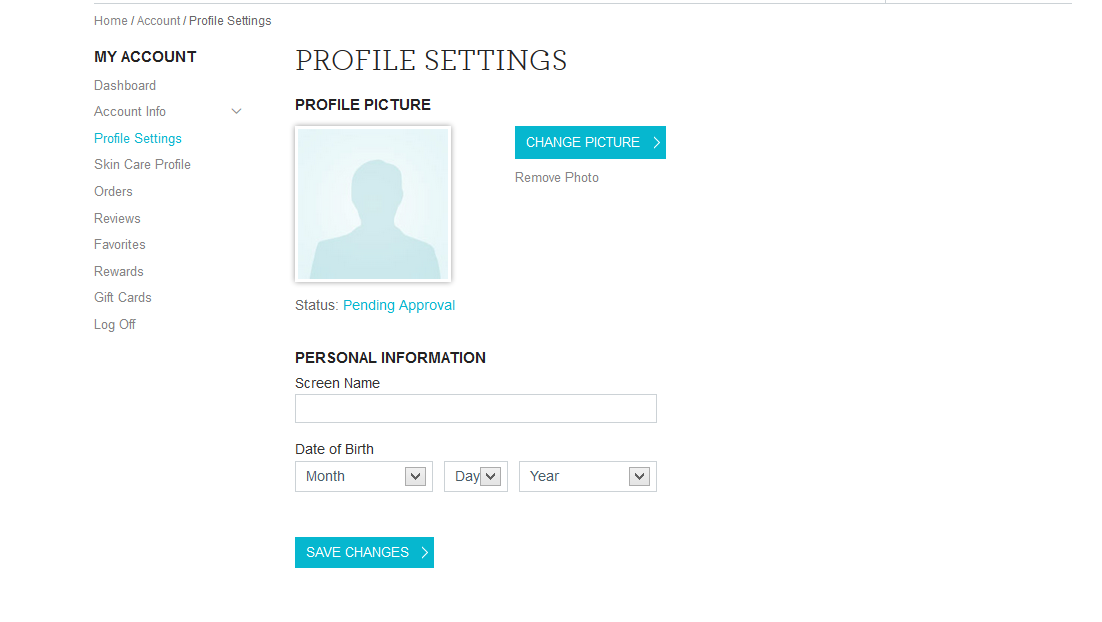View Favorites from sidebar

point(120,245)
